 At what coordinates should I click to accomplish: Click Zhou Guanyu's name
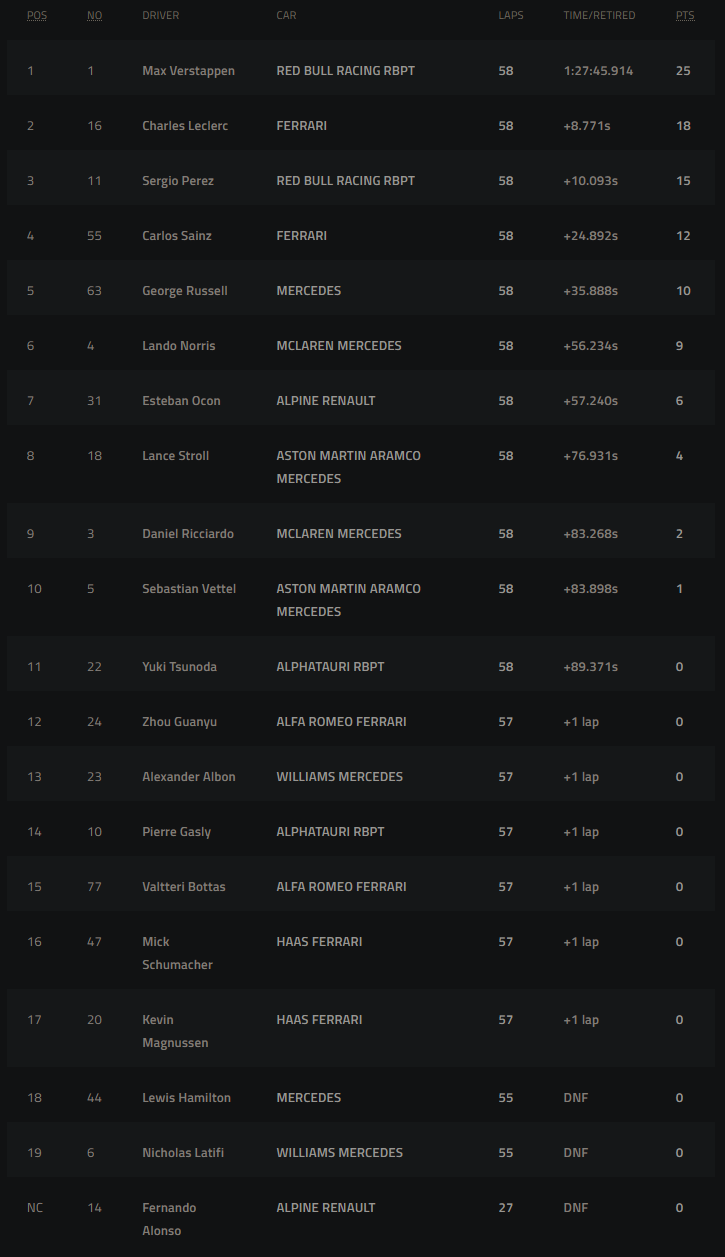(180, 722)
